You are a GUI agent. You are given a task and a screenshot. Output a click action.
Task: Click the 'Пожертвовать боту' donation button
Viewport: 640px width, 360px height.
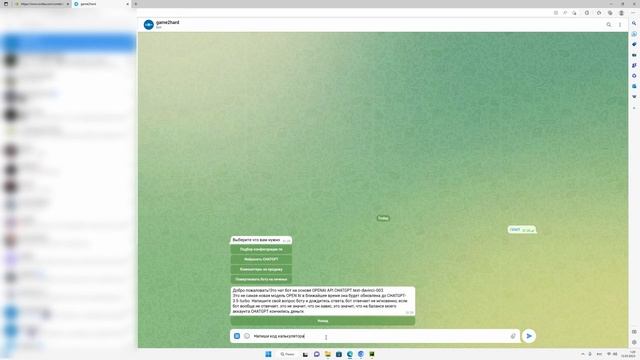[261, 279]
